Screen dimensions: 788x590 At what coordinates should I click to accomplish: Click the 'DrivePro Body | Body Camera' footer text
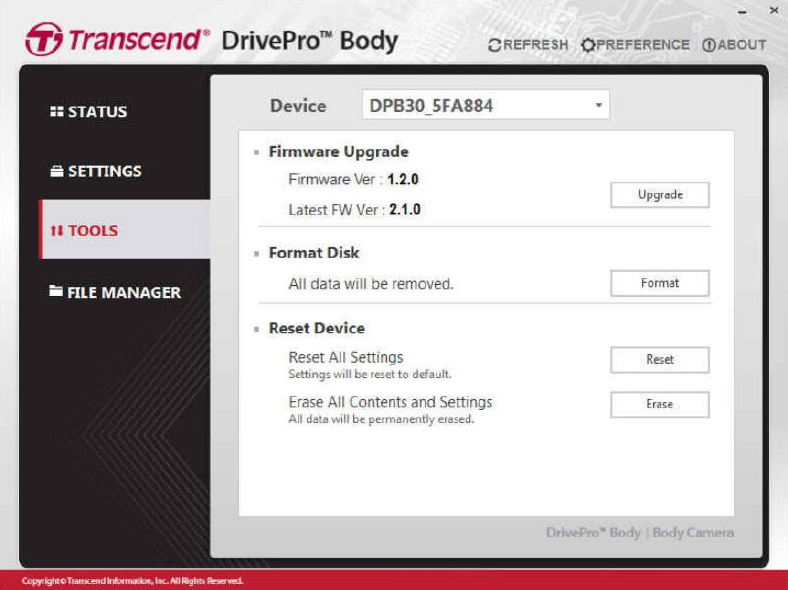tap(640, 533)
